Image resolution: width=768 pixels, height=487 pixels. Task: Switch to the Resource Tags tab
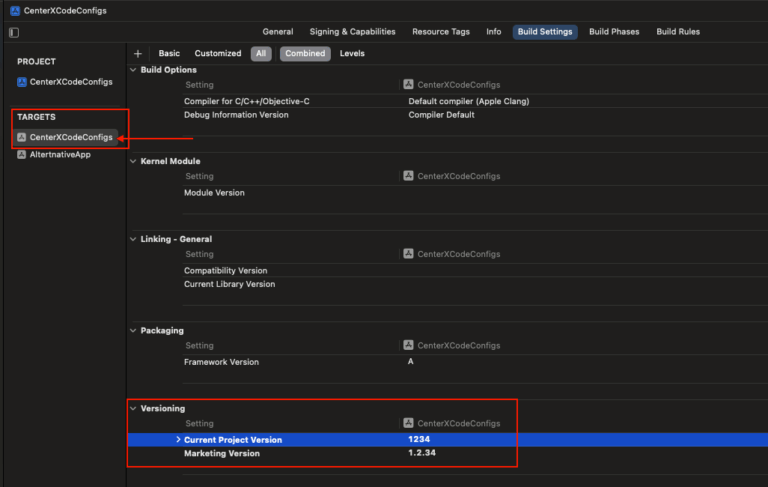click(x=441, y=32)
